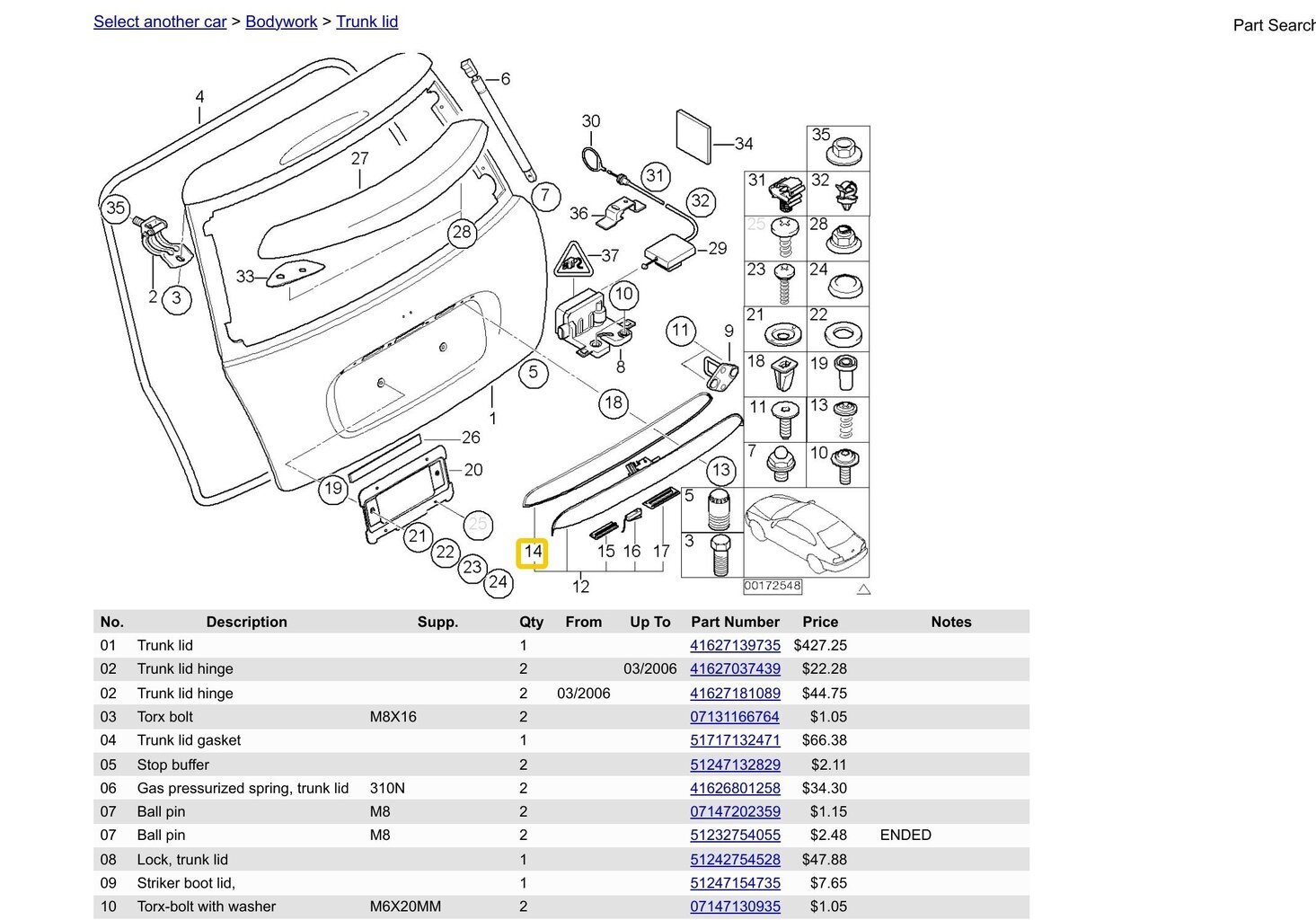Click callout 24 circle below bracket
Screen dimensions: 1316x920
pos(498,582)
